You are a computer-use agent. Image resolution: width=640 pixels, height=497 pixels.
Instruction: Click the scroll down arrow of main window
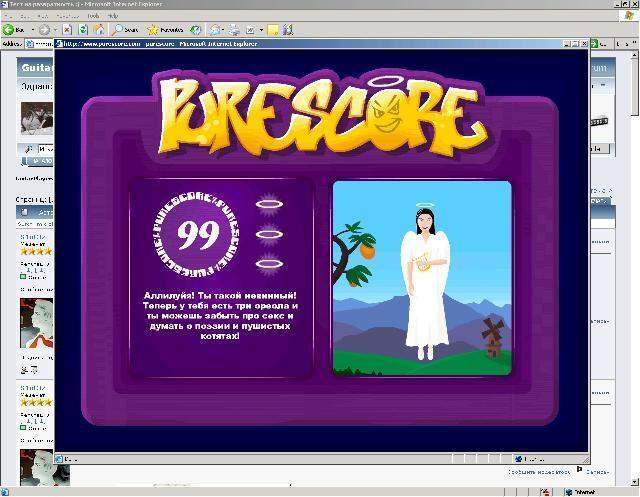point(635,482)
